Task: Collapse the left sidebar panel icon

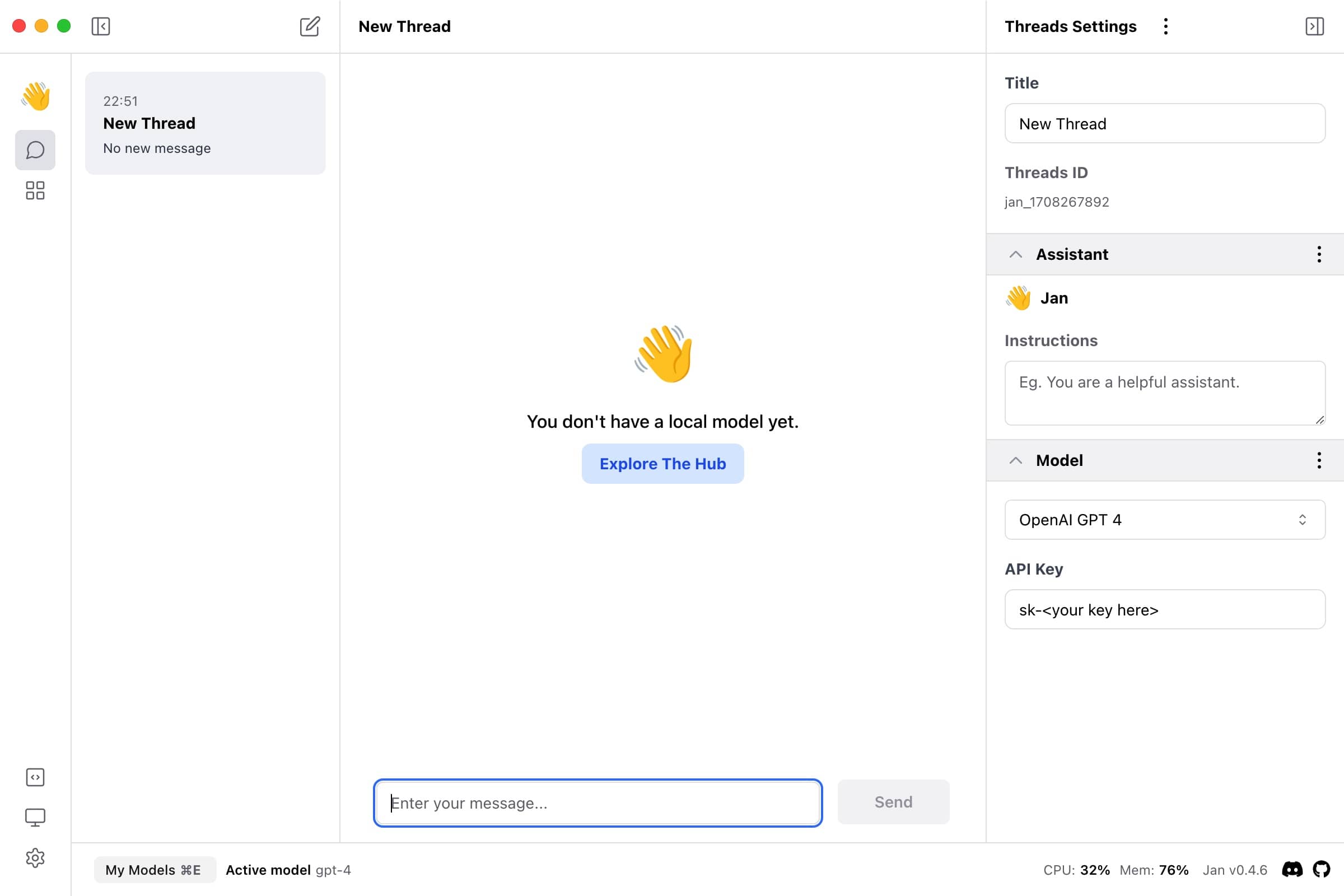Action: (x=101, y=26)
